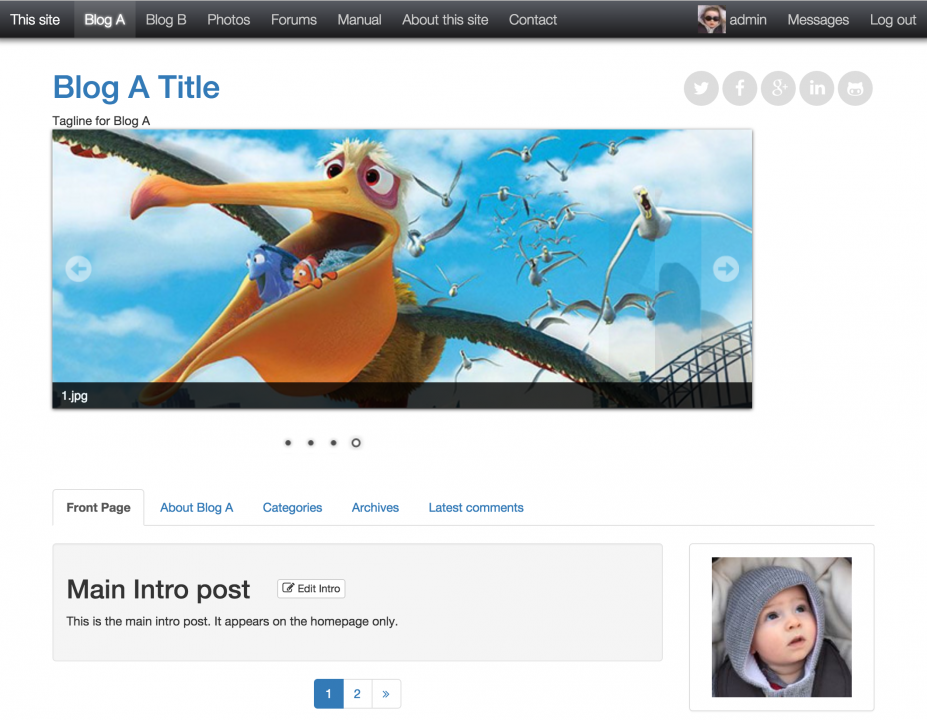Click the Edit Intro button
927x720 pixels.
point(311,589)
